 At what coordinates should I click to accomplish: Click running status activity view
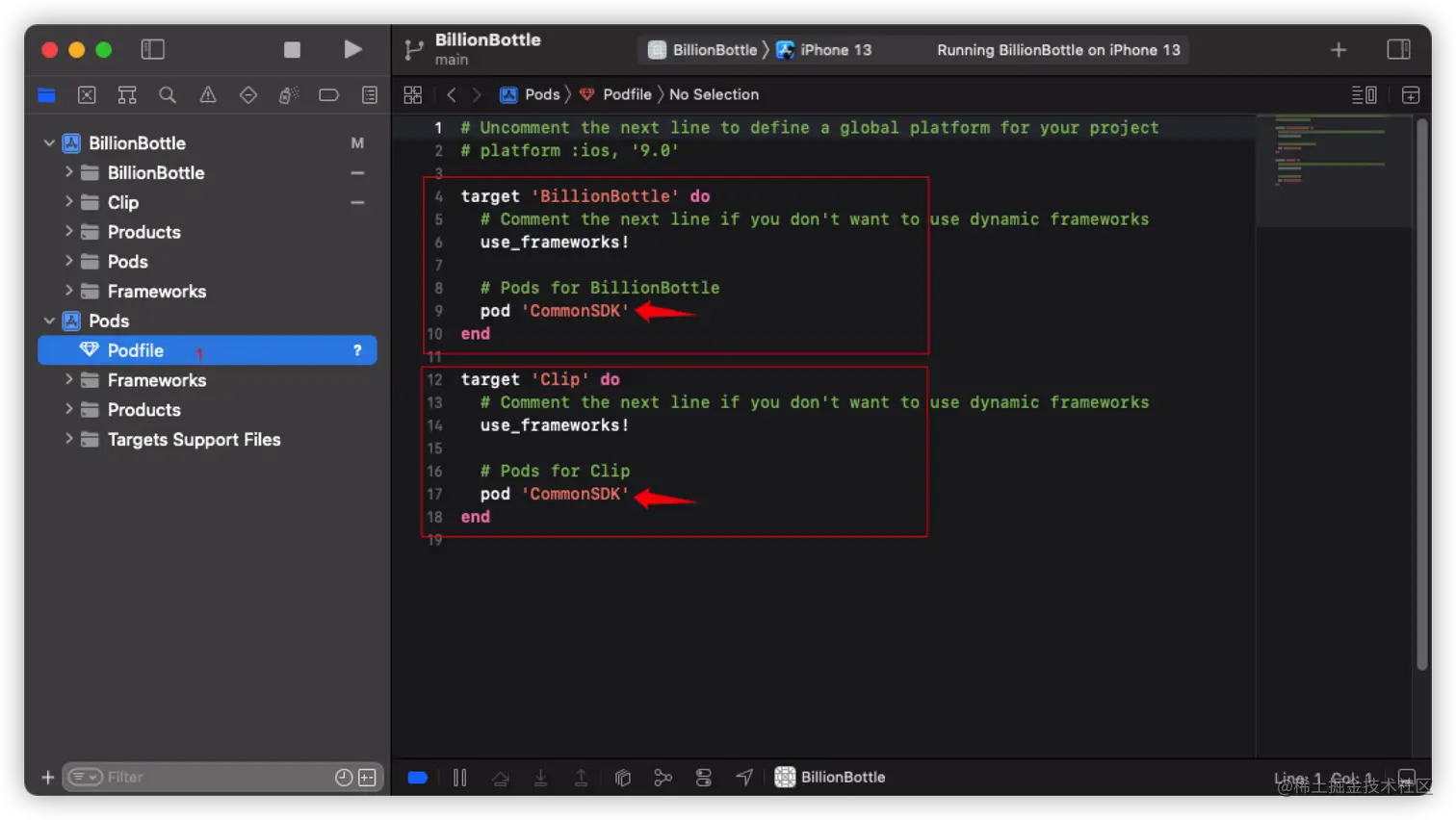(x=1058, y=50)
